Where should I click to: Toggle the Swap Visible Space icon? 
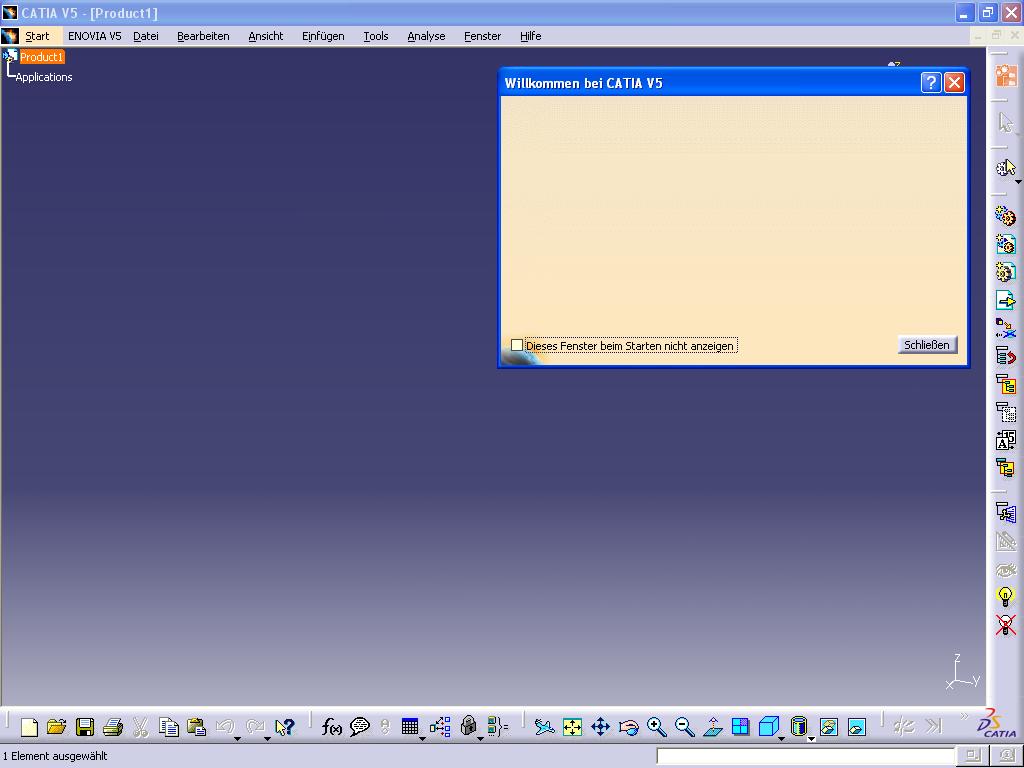click(x=857, y=727)
